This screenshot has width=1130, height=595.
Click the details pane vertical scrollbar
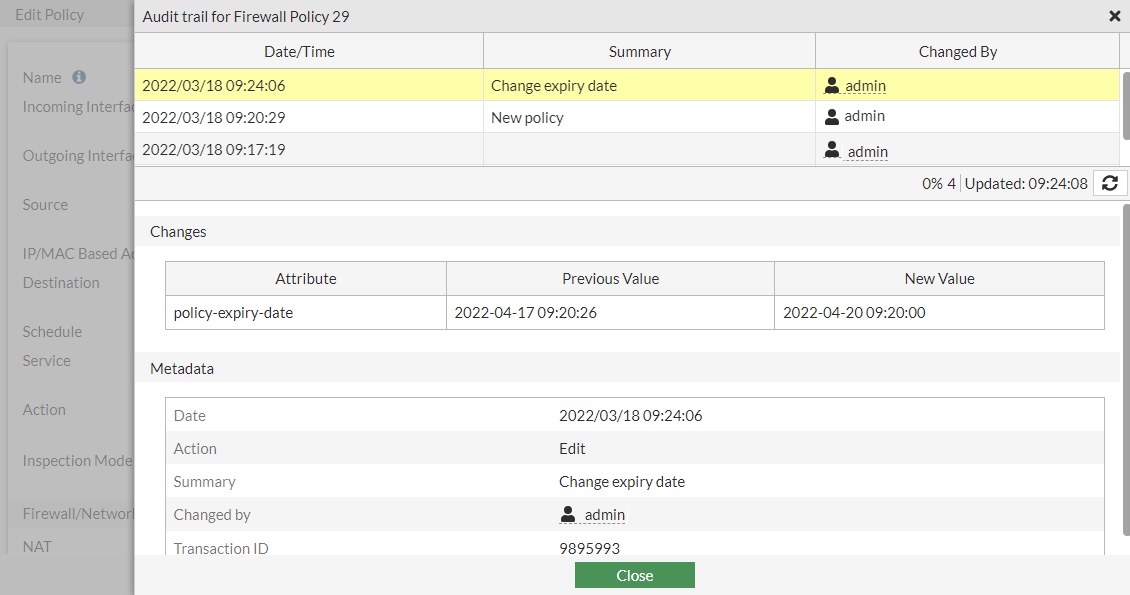coord(1126,300)
